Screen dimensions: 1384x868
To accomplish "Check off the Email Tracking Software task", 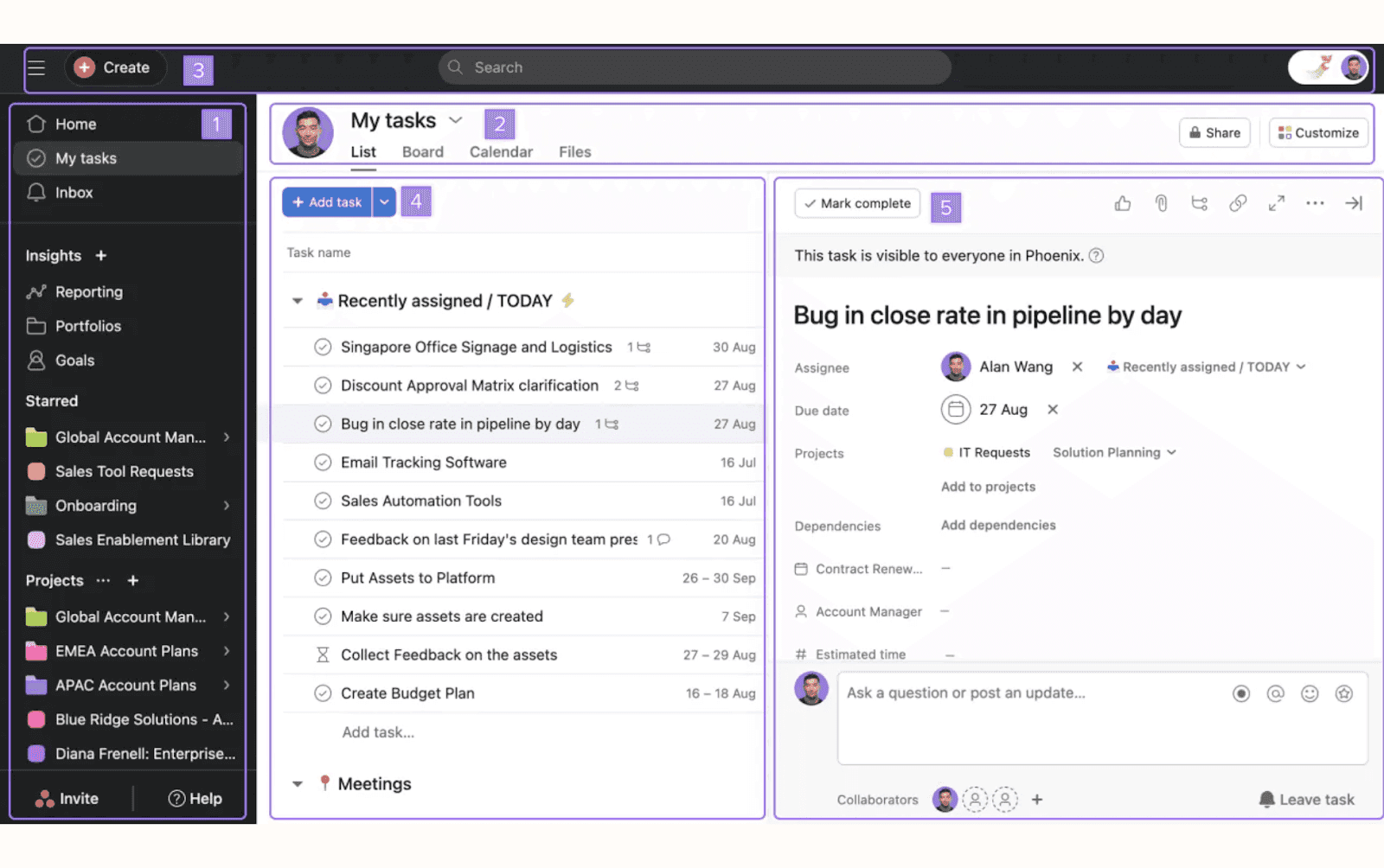I will [x=324, y=462].
